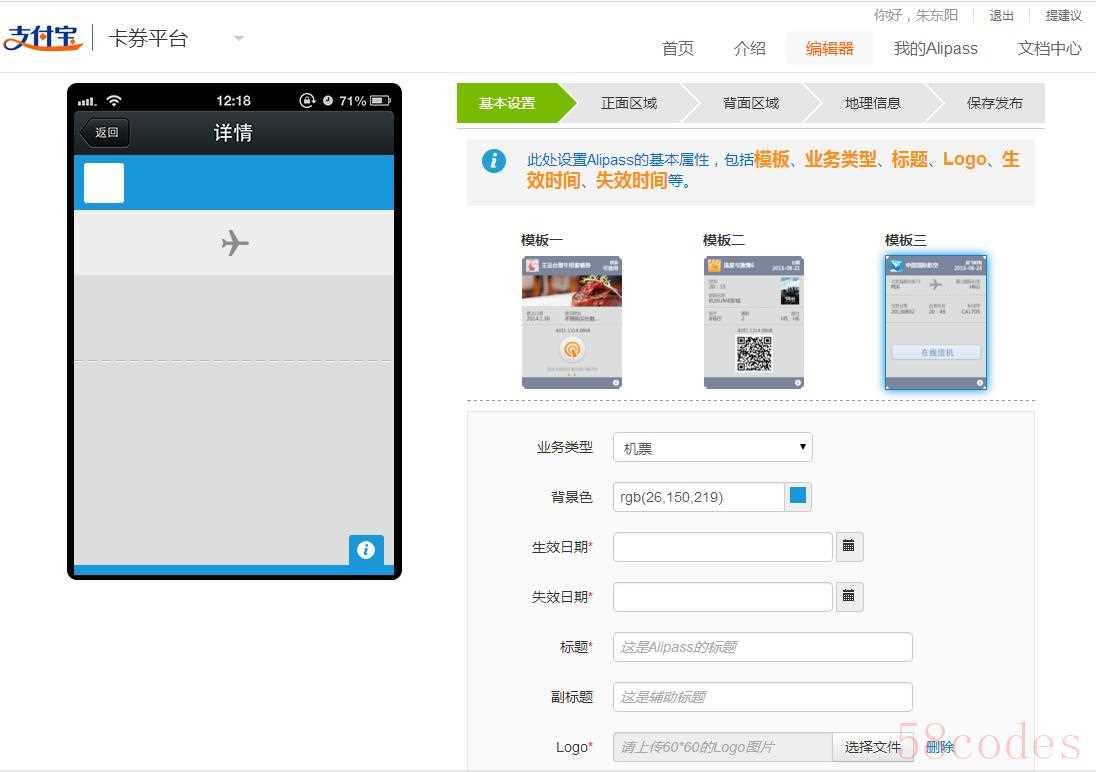Click the wifi icon in phone status bar
The width and height of the screenshot is (1096, 772).
[114, 101]
